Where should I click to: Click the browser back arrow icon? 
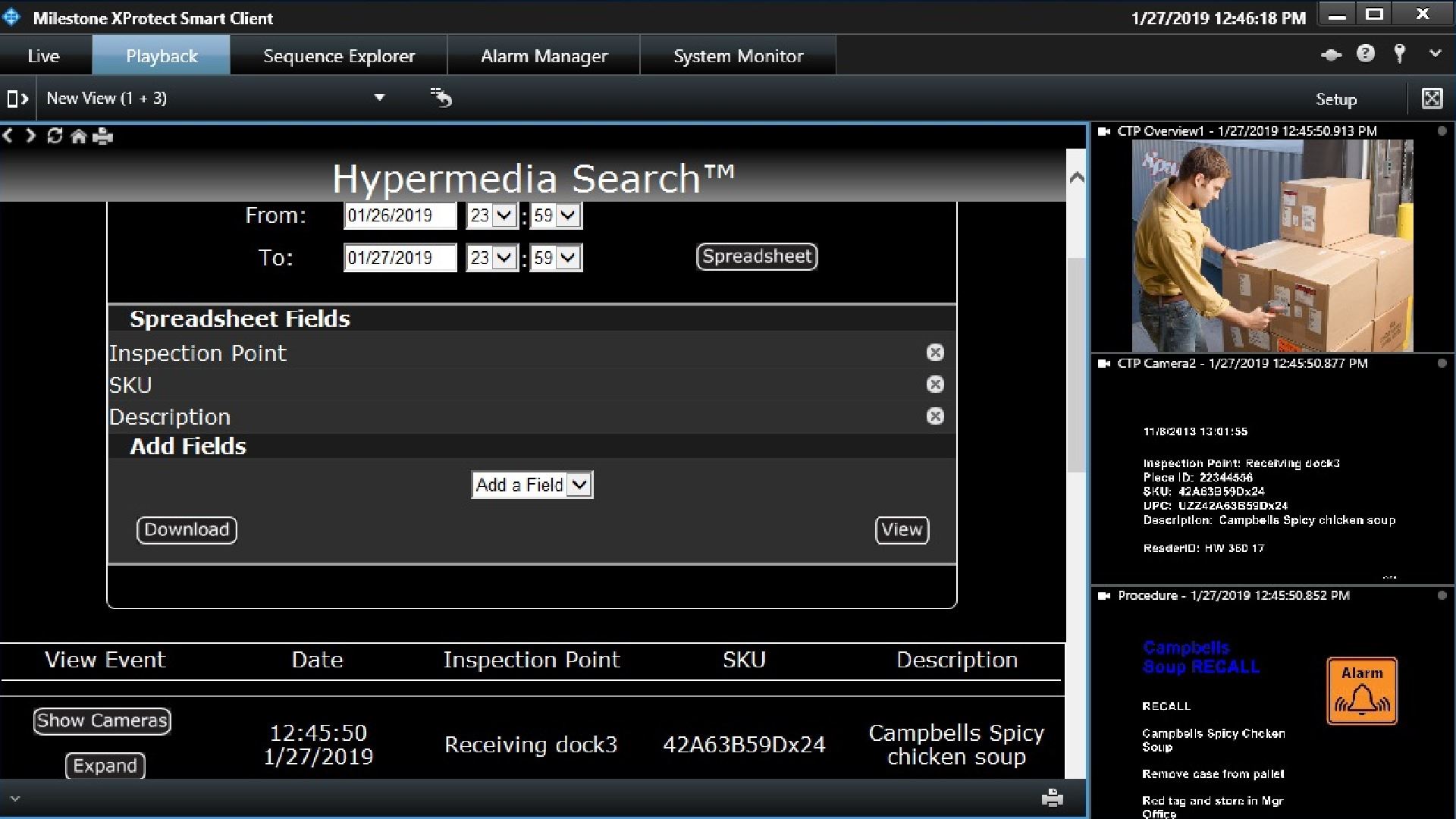8,136
